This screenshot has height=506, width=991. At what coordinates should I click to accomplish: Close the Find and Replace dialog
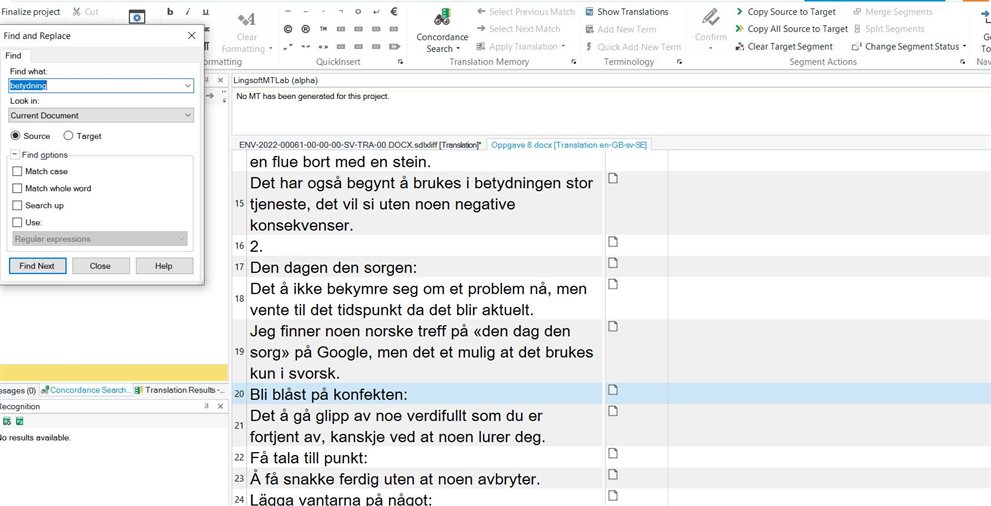pos(192,36)
